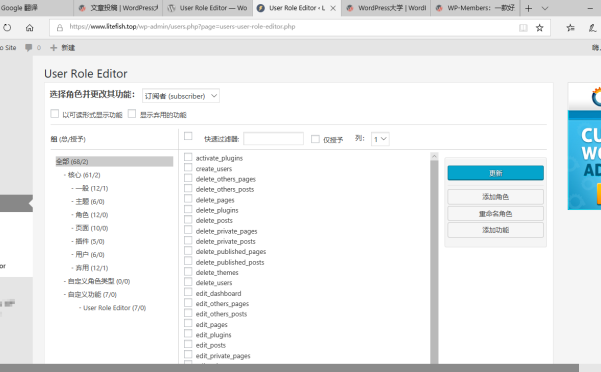The width and height of the screenshot is (601, 372).
Task: Open the reading view icon in address bar
Action: pyautogui.click(x=523, y=28)
